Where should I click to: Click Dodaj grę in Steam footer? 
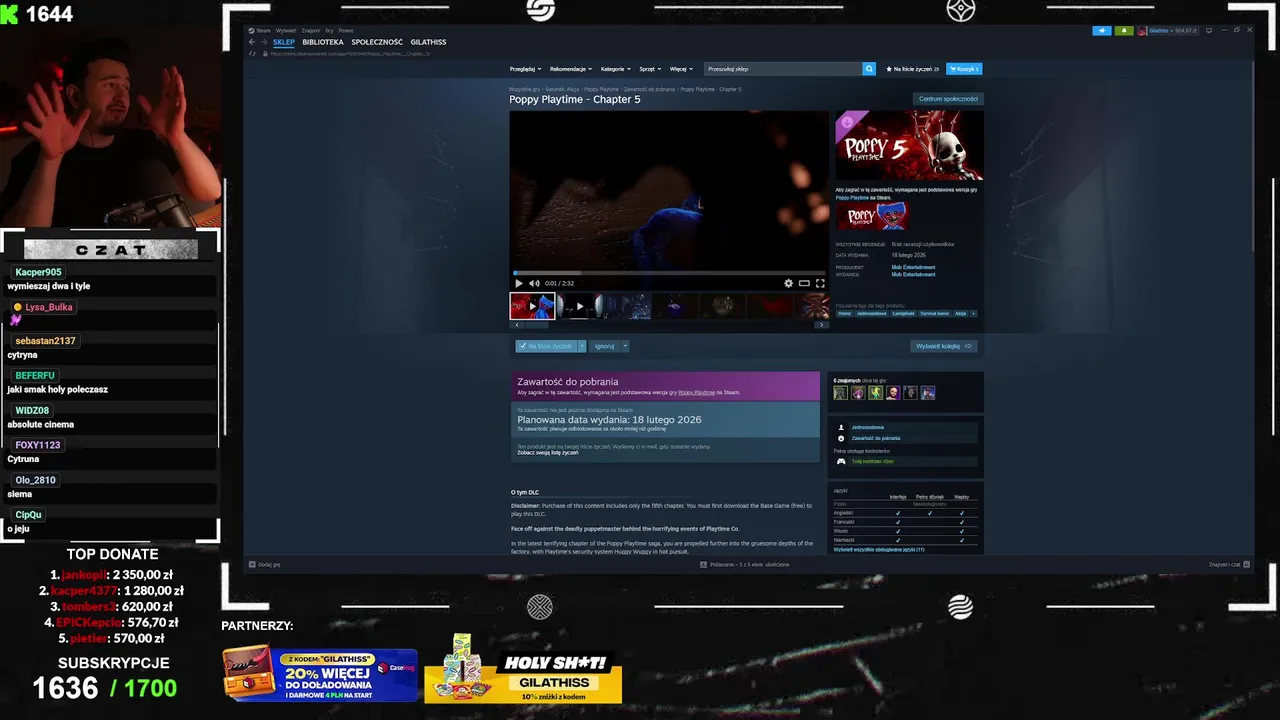click(x=265, y=564)
